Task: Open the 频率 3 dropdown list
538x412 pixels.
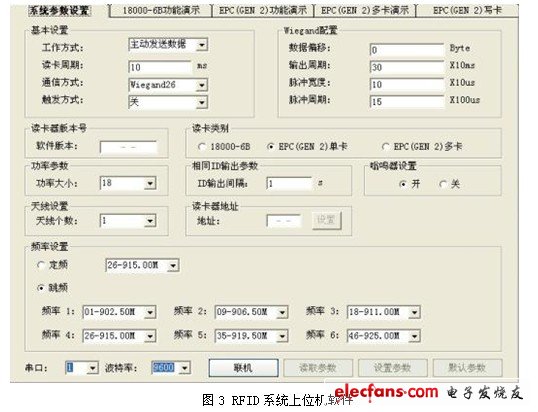Action: tap(414, 312)
